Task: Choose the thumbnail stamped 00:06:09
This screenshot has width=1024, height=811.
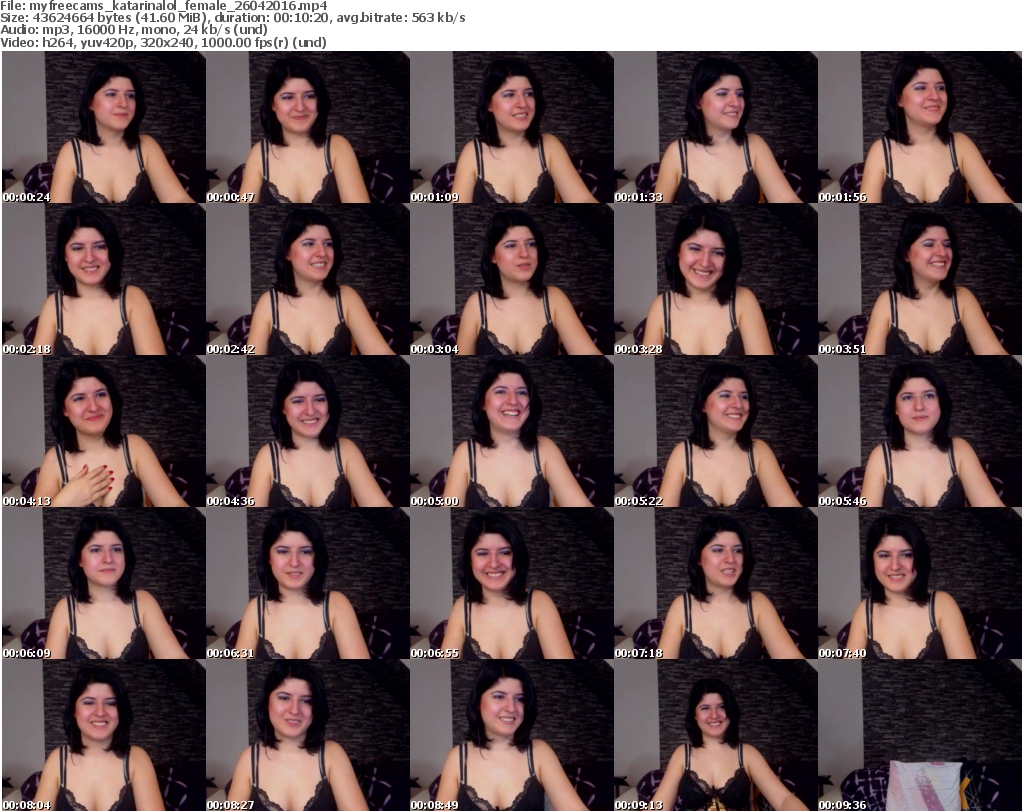Action: pyautogui.click(x=104, y=583)
